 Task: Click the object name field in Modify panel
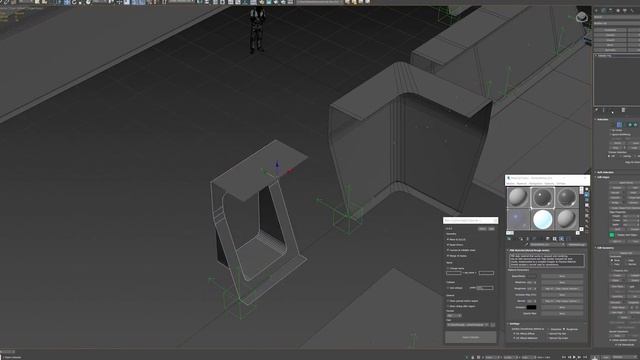pos(617,17)
